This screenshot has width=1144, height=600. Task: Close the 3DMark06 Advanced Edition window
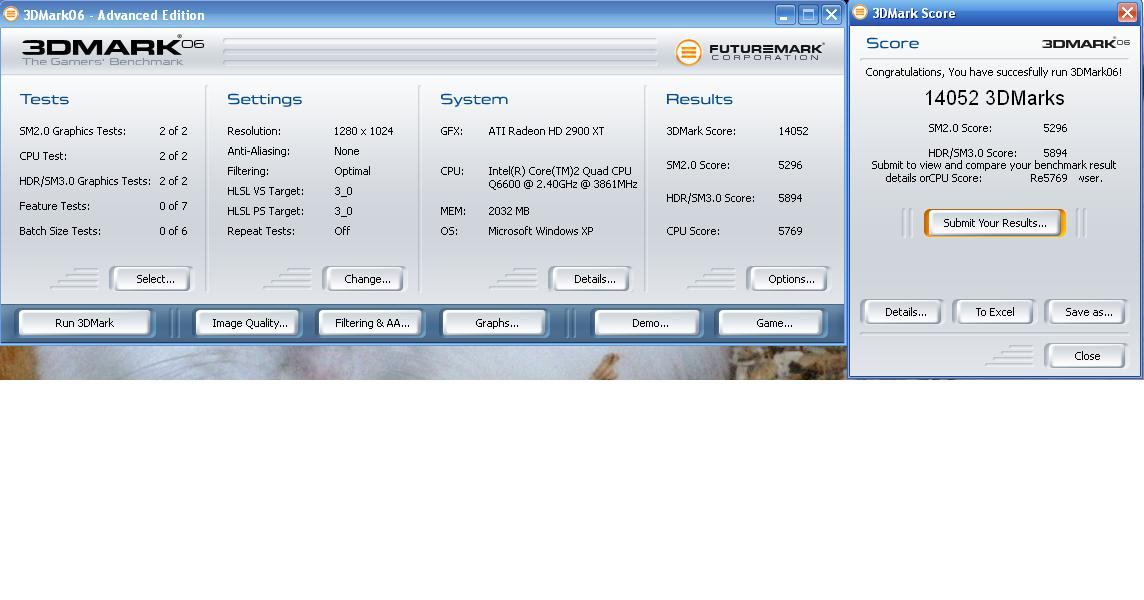click(831, 15)
